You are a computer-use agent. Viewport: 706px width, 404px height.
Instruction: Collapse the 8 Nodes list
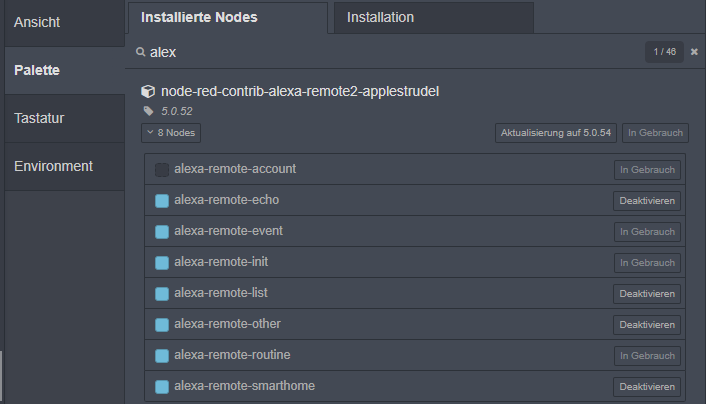tap(171, 132)
